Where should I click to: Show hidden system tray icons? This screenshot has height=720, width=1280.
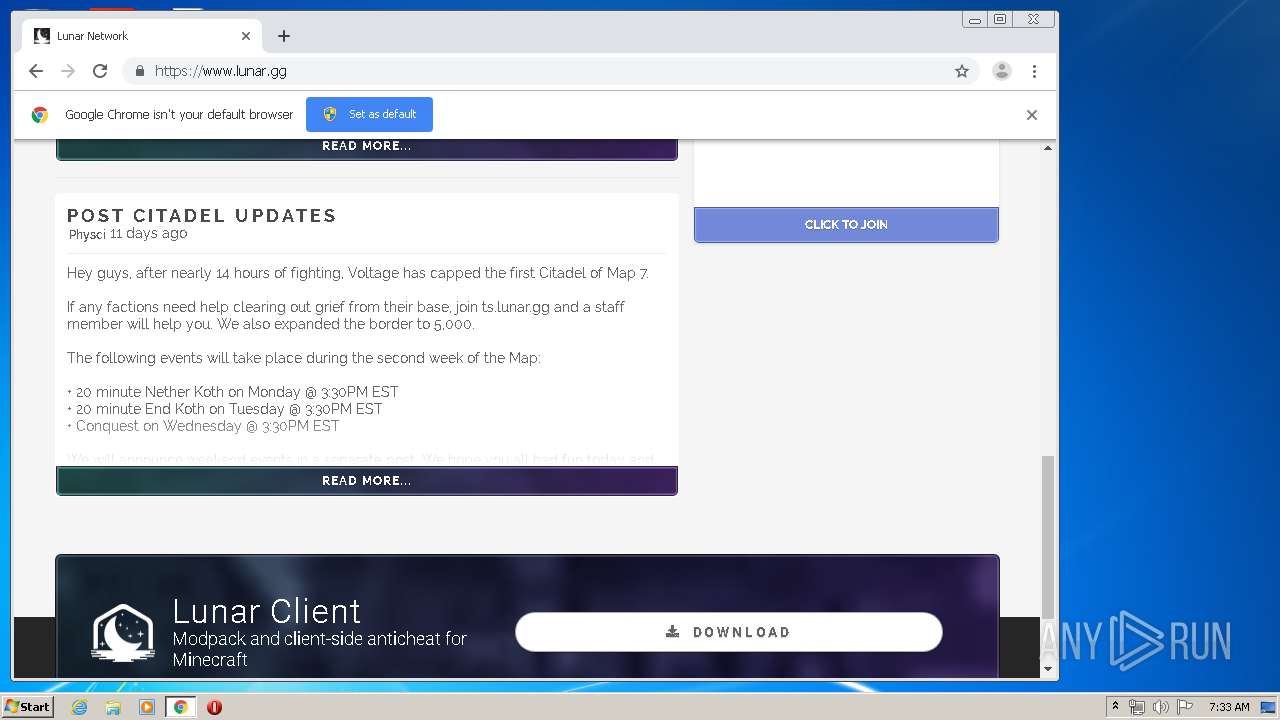pos(1115,707)
